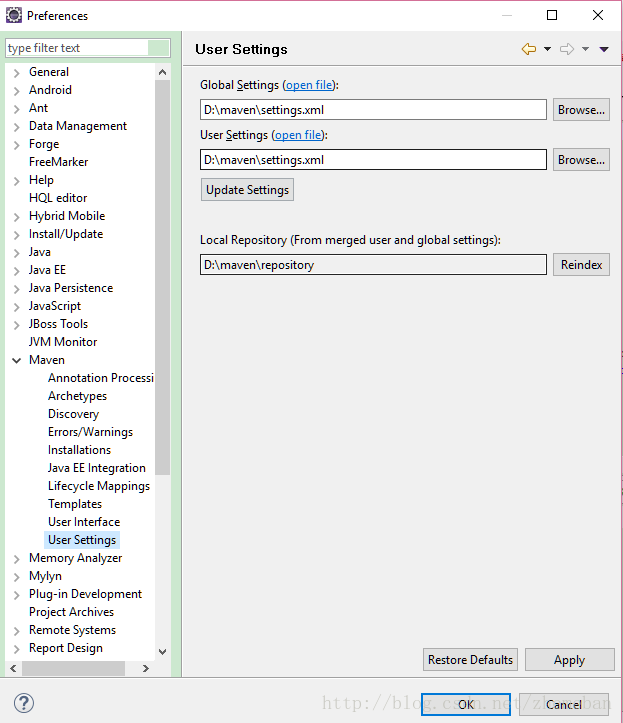Expand the General preferences node
The height and width of the screenshot is (723, 623).
(x=17, y=72)
